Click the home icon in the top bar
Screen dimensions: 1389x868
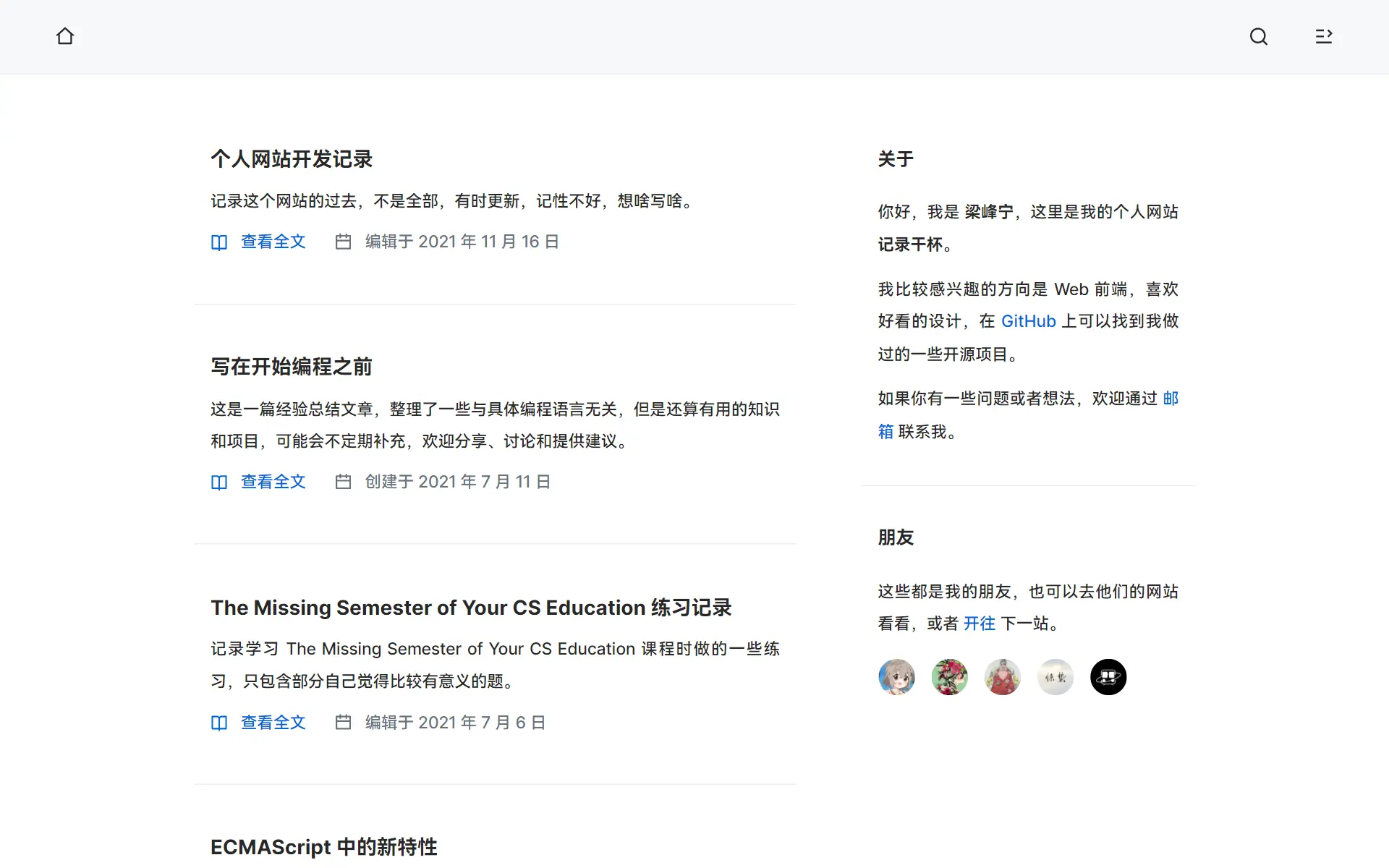(x=65, y=36)
